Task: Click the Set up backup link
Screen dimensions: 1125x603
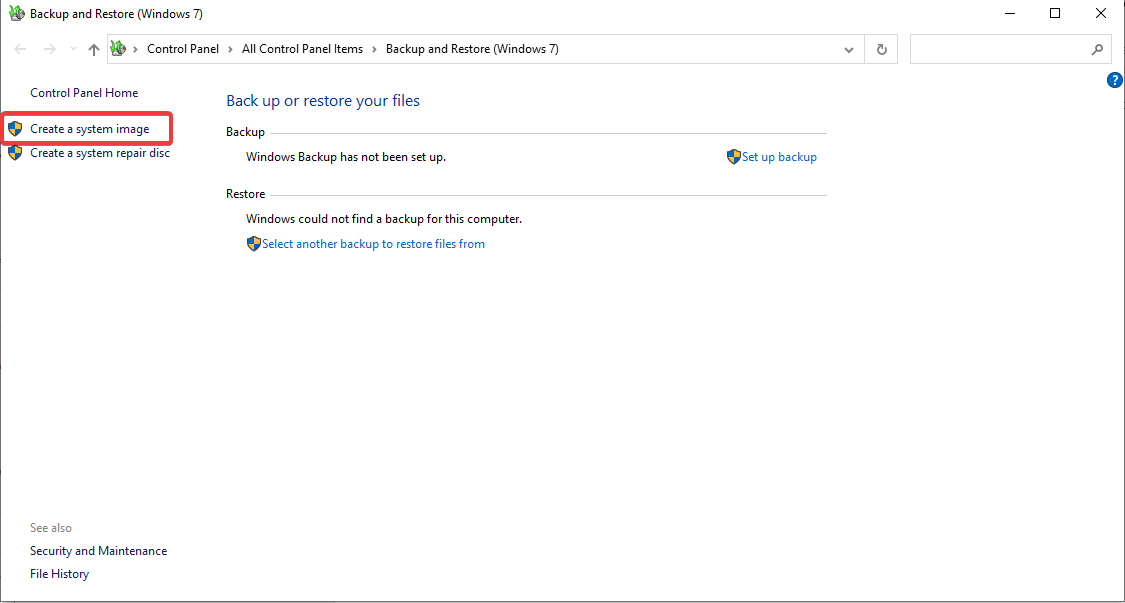Action: 779,157
